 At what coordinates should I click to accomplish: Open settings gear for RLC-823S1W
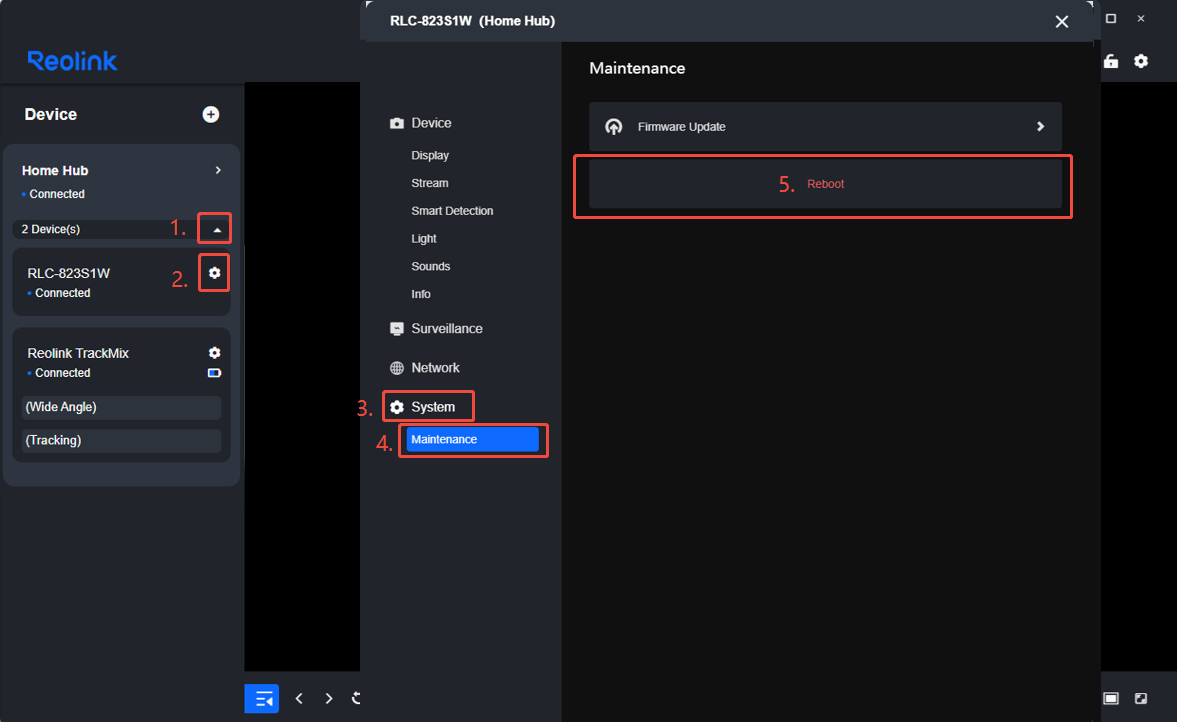pyautogui.click(x=215, y=273)
